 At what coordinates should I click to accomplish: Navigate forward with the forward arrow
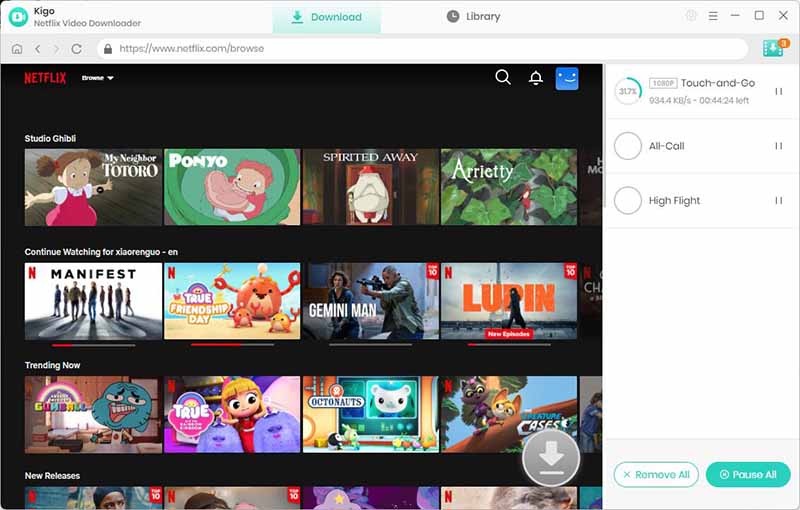[x=57, y=49]
